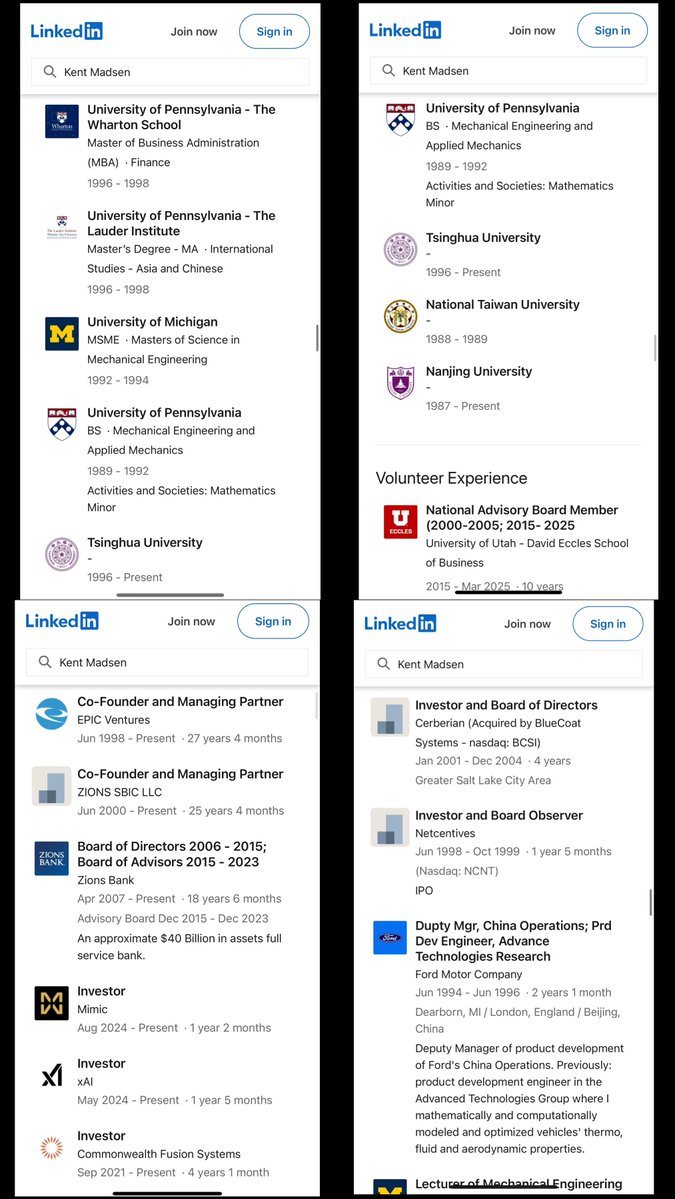Click the xAI logo
This screenshot has height=1199, width=675.
[51, 1076]
